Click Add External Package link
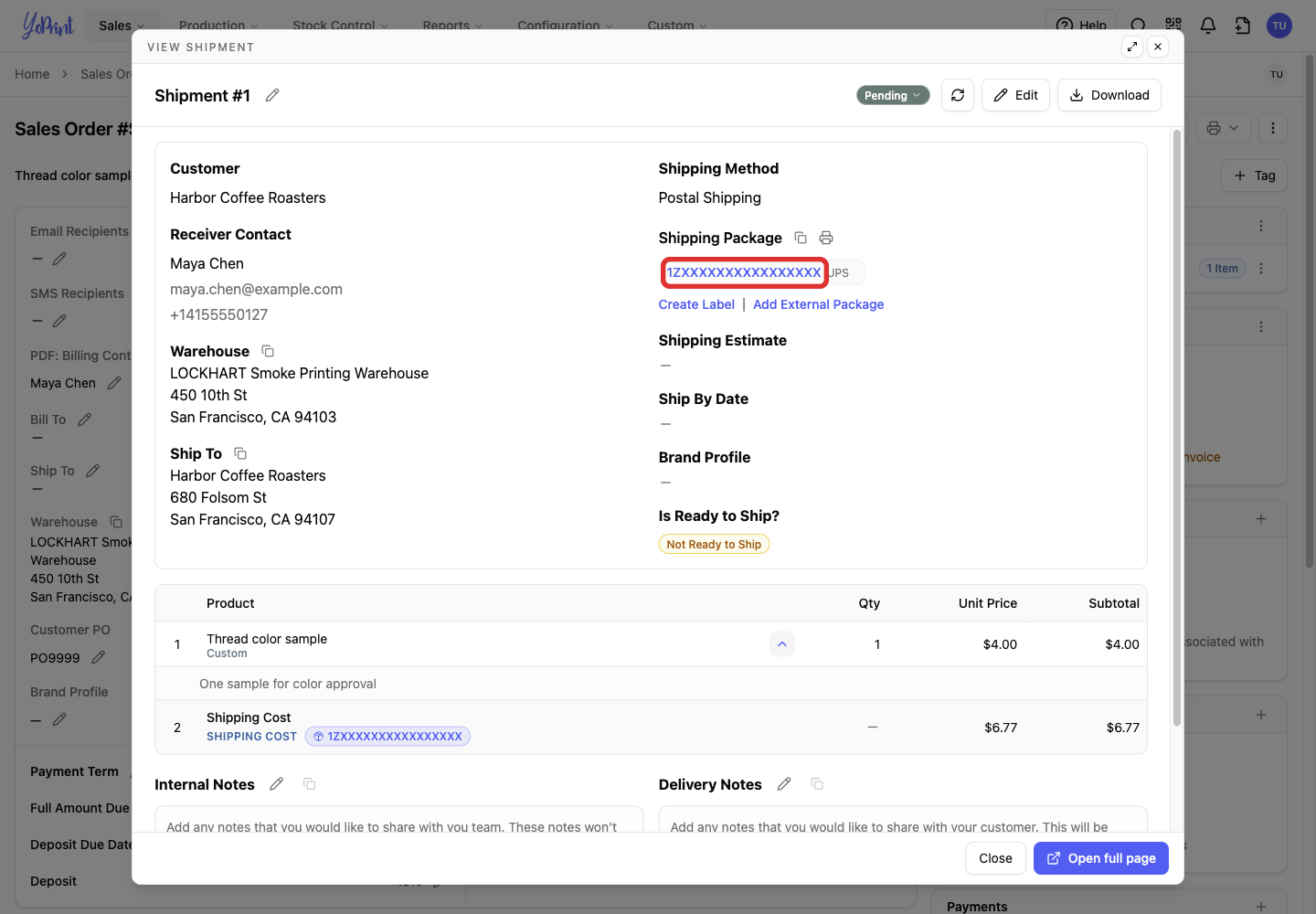The width and height of the screenshot is (1316, 914). [819, 304]
